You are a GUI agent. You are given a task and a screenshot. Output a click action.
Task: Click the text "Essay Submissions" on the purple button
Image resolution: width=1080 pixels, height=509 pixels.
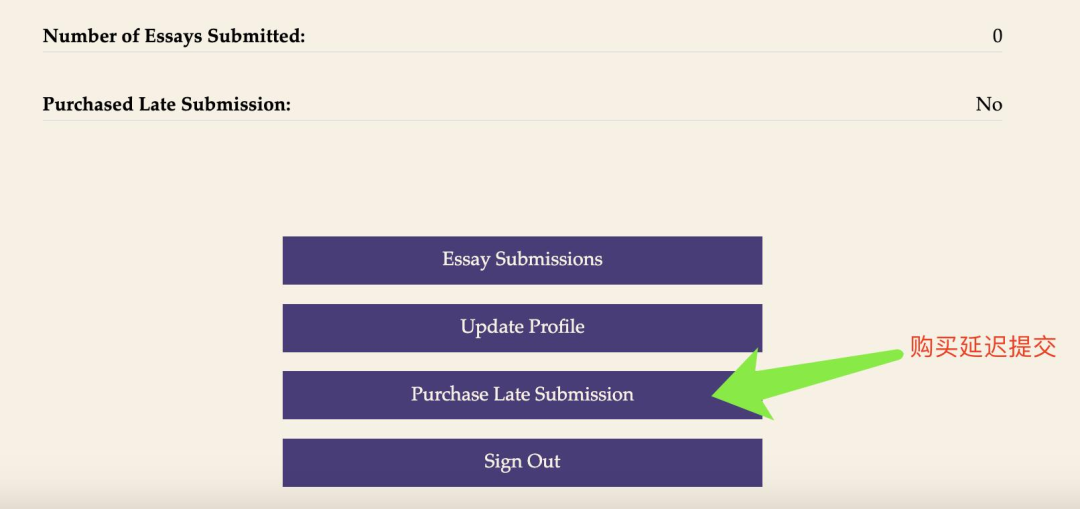pos(522,260)
